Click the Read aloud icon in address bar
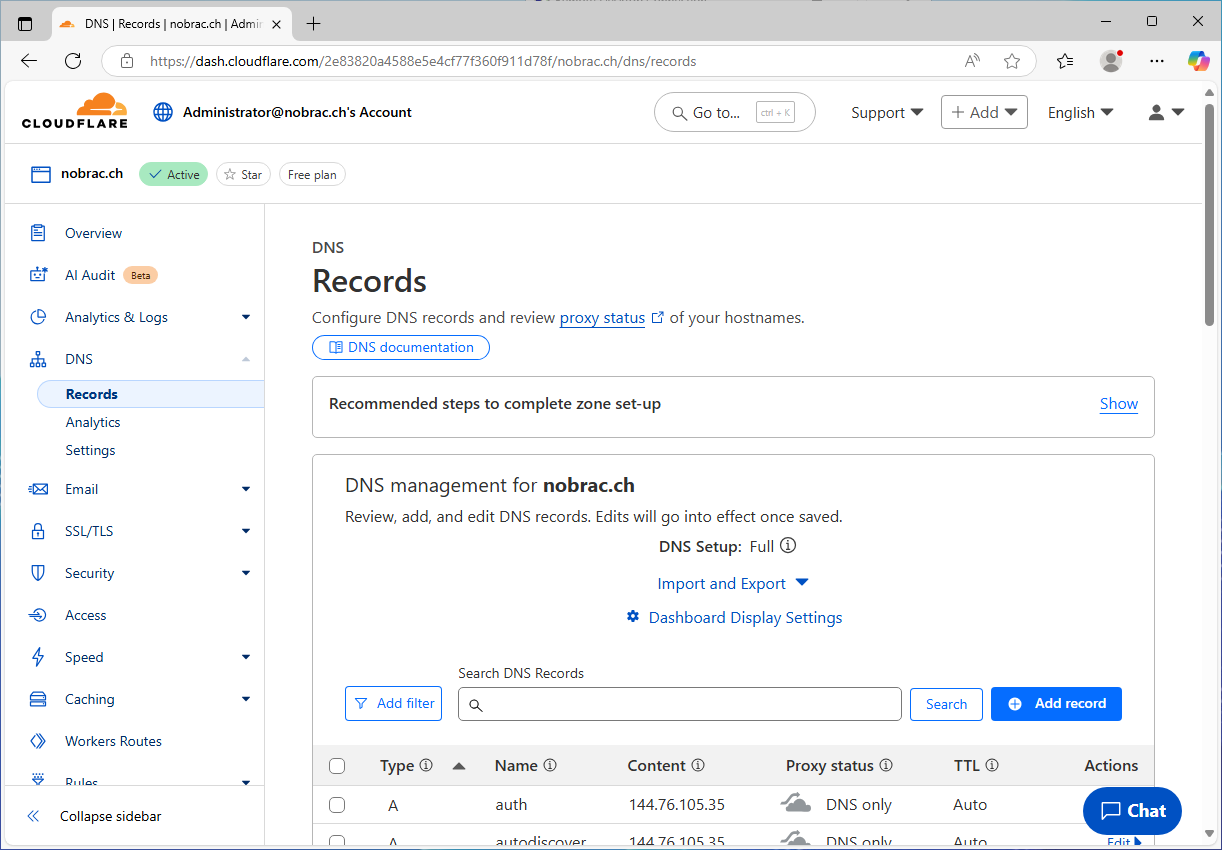 coord(972,61)
